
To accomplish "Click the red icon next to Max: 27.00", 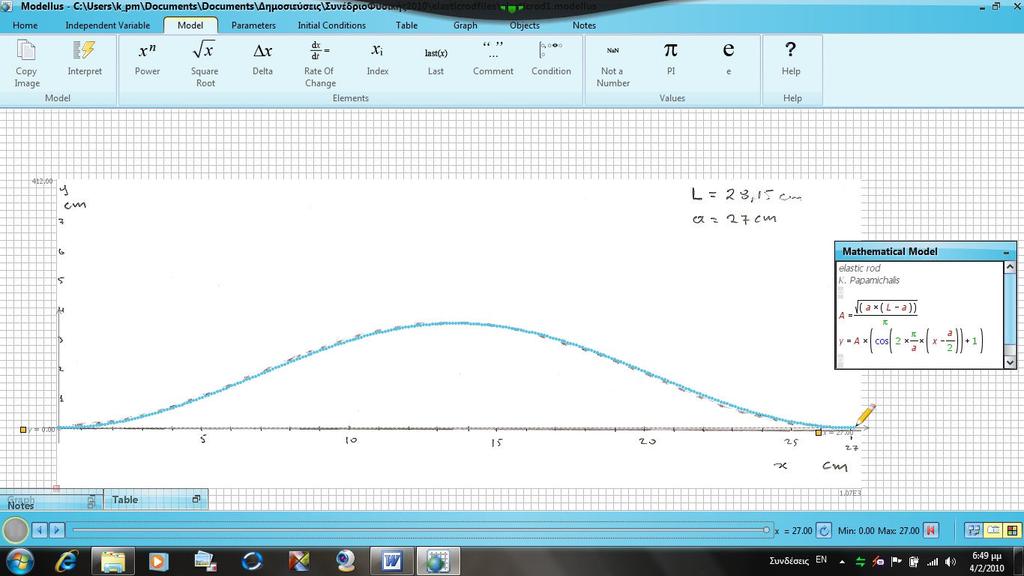I will point(931,530).
